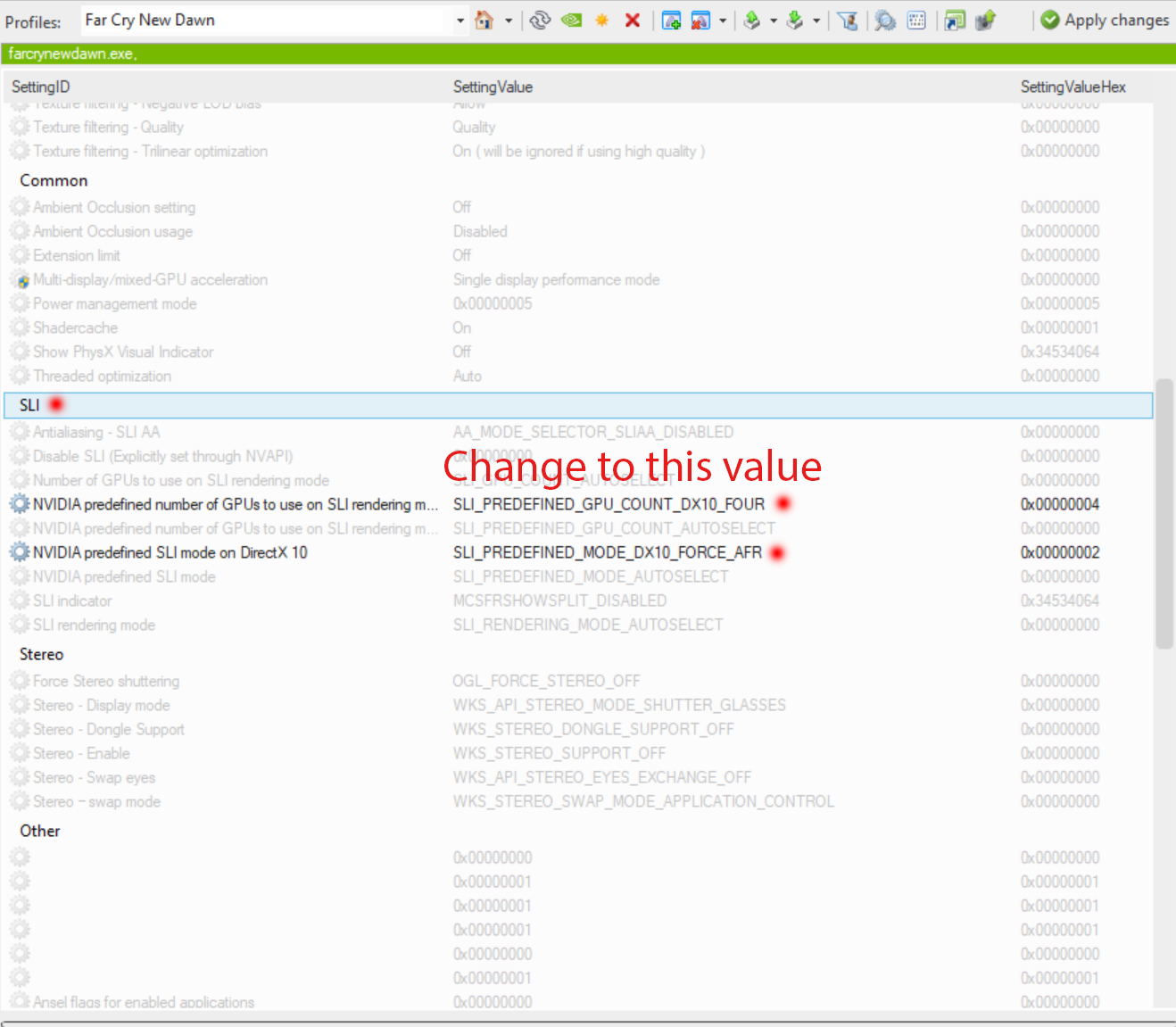The image size is (1176, 1027).
Task: Click the magnifier scan profiles icon
Action: (884, 20)
